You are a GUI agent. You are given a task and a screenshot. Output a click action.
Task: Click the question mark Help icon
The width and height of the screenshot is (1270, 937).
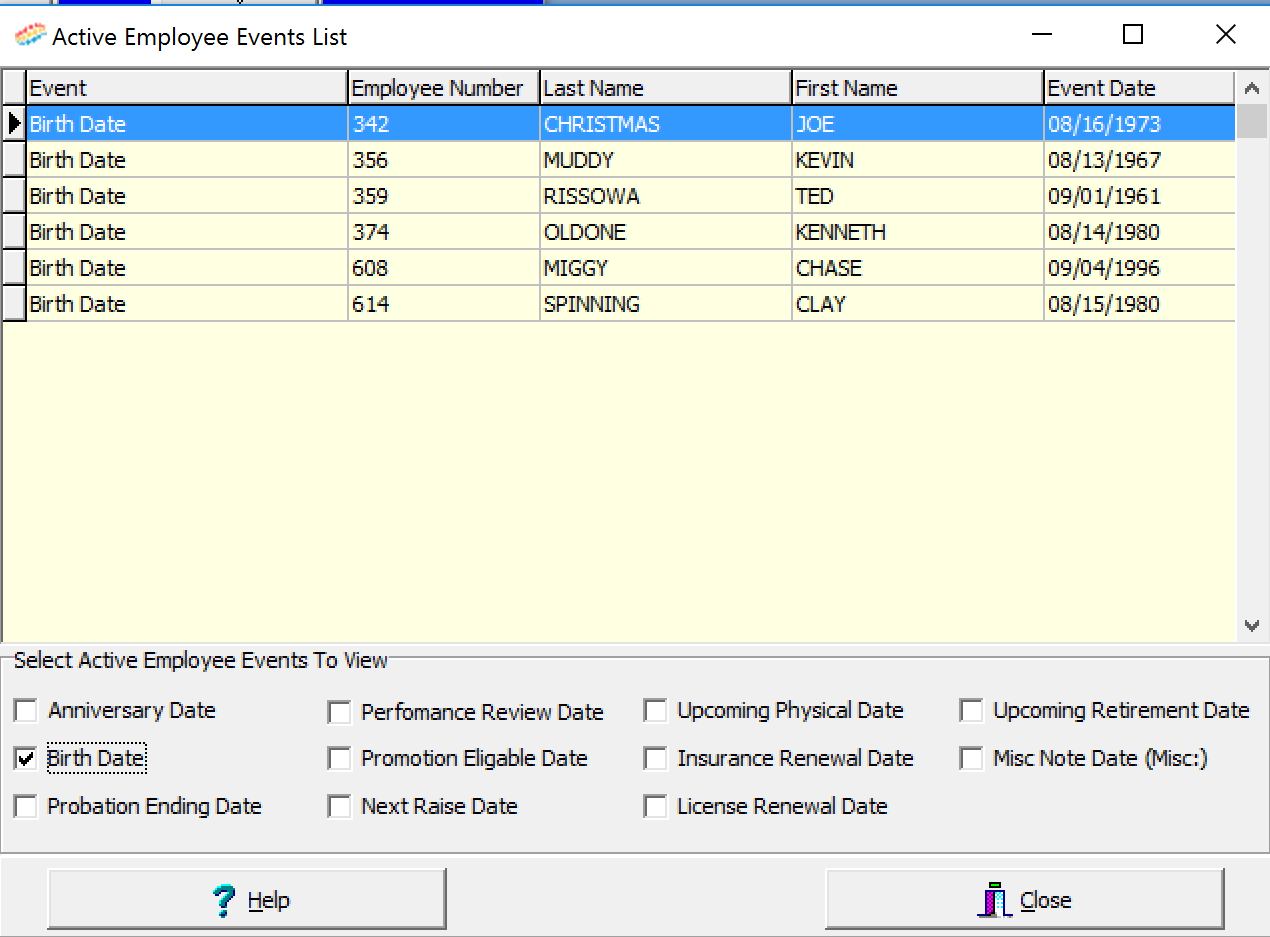(x=225, y=900)
